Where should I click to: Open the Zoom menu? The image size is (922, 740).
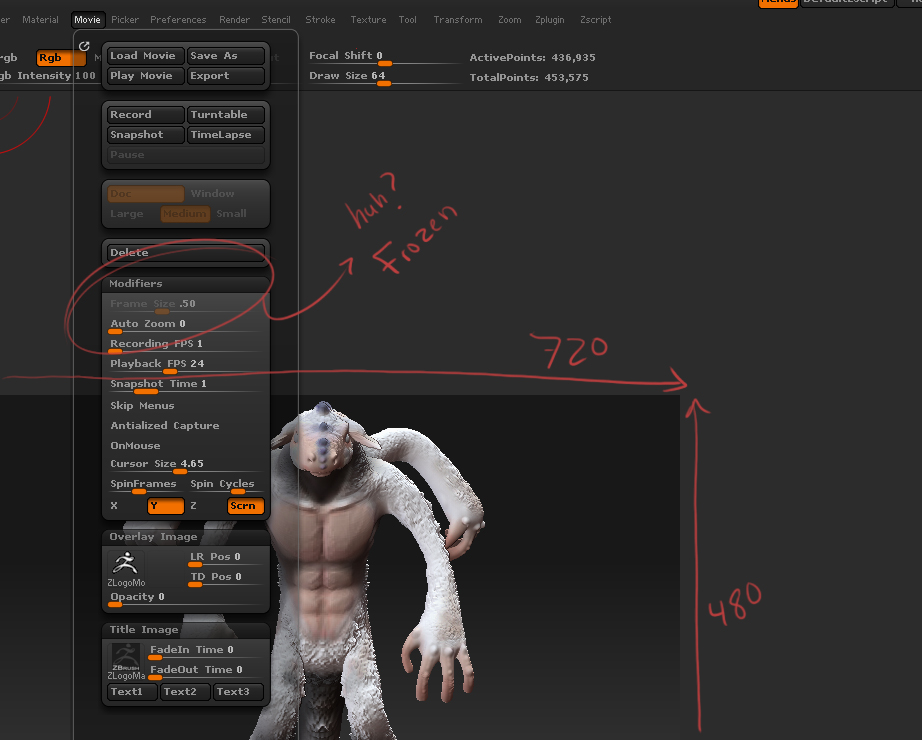pos(509,19)
